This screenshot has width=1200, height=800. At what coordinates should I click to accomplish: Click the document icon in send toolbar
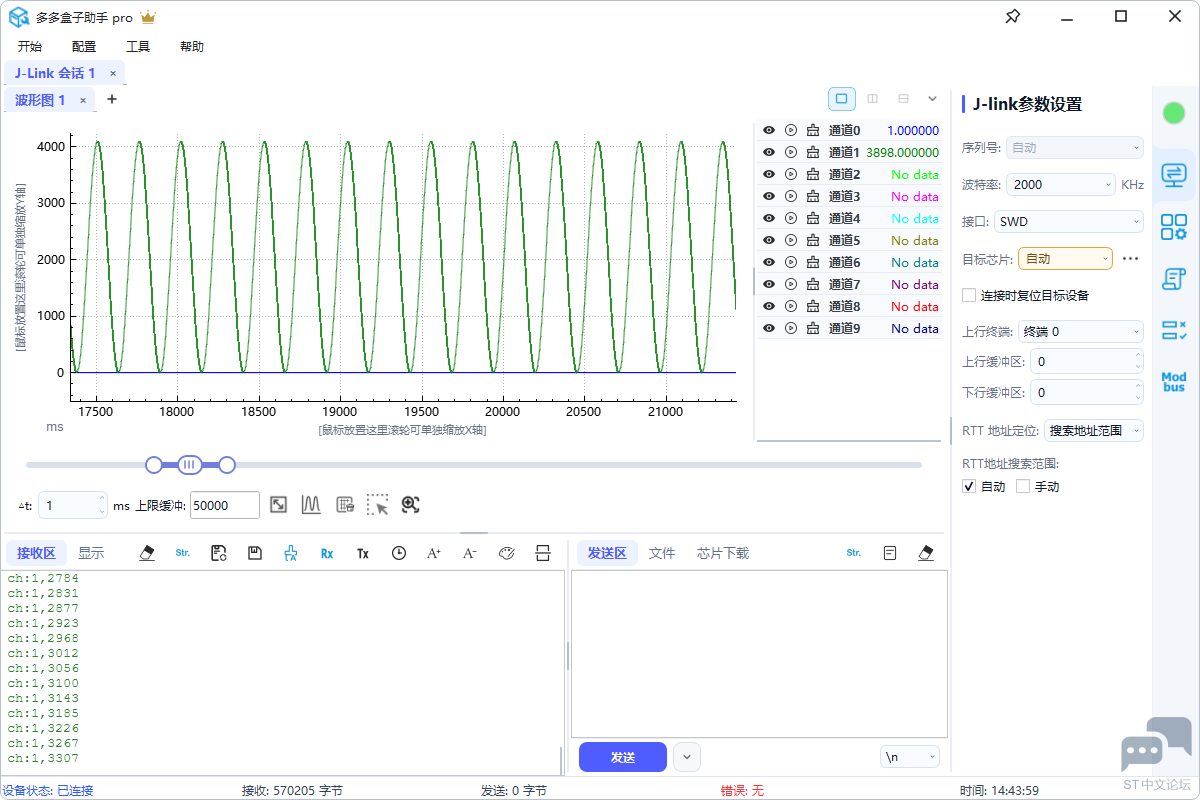tap(890, 553)
